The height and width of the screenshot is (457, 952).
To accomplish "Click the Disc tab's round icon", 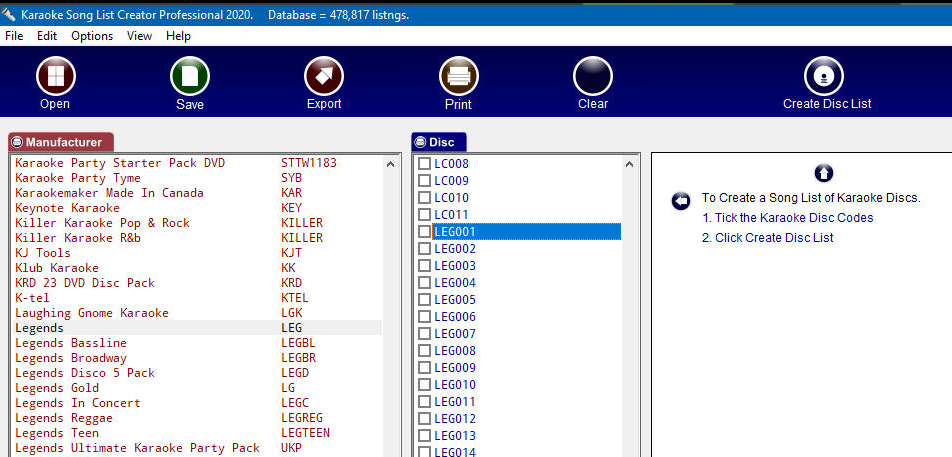I will click(420, 143).
